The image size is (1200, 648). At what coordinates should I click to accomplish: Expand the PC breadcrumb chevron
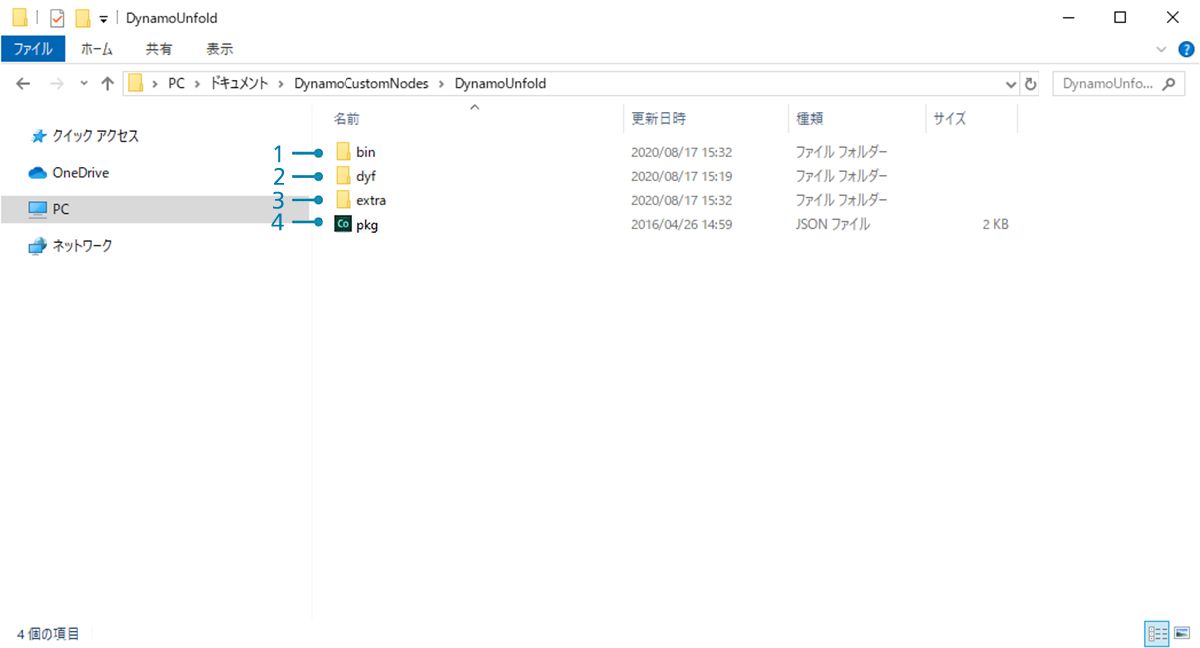(198, 84)
